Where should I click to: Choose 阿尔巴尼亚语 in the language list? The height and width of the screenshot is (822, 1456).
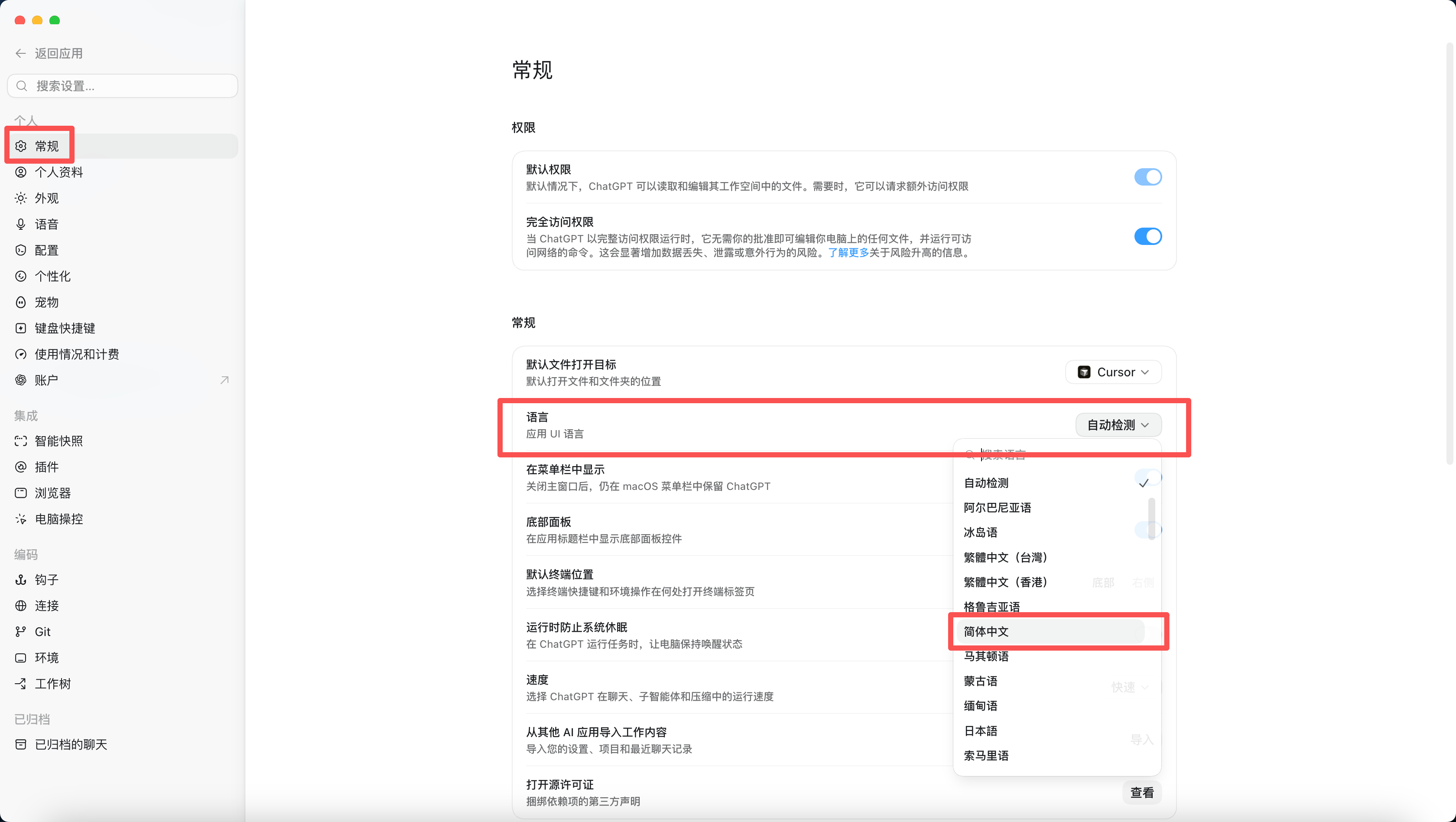coord(1051,508)
